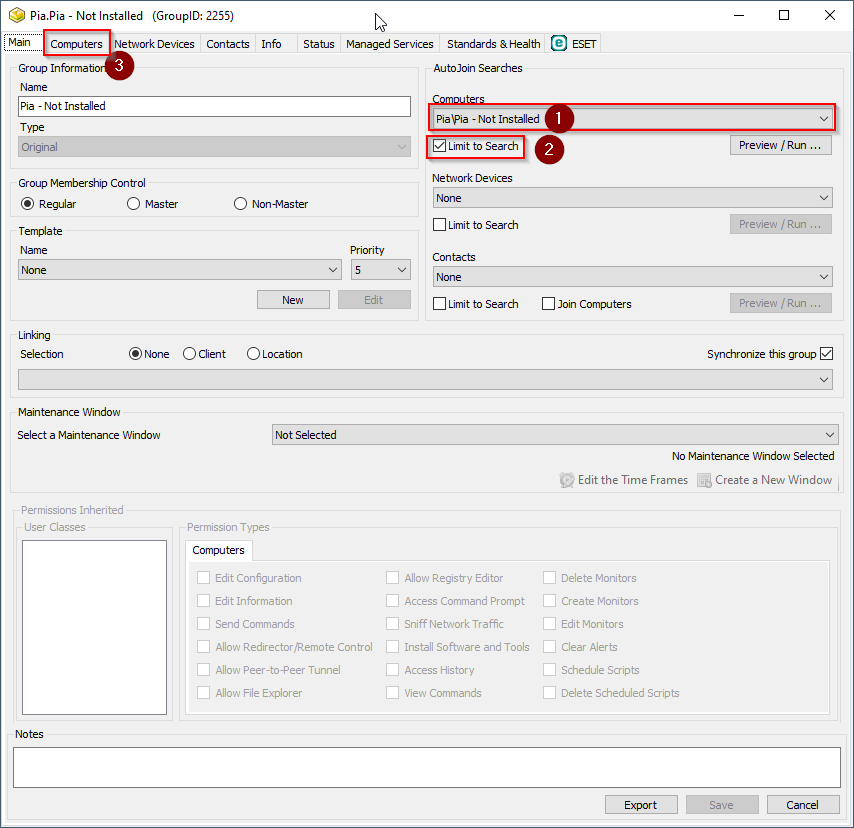Check Sniff Network Traffic permission

pos(392,623)
